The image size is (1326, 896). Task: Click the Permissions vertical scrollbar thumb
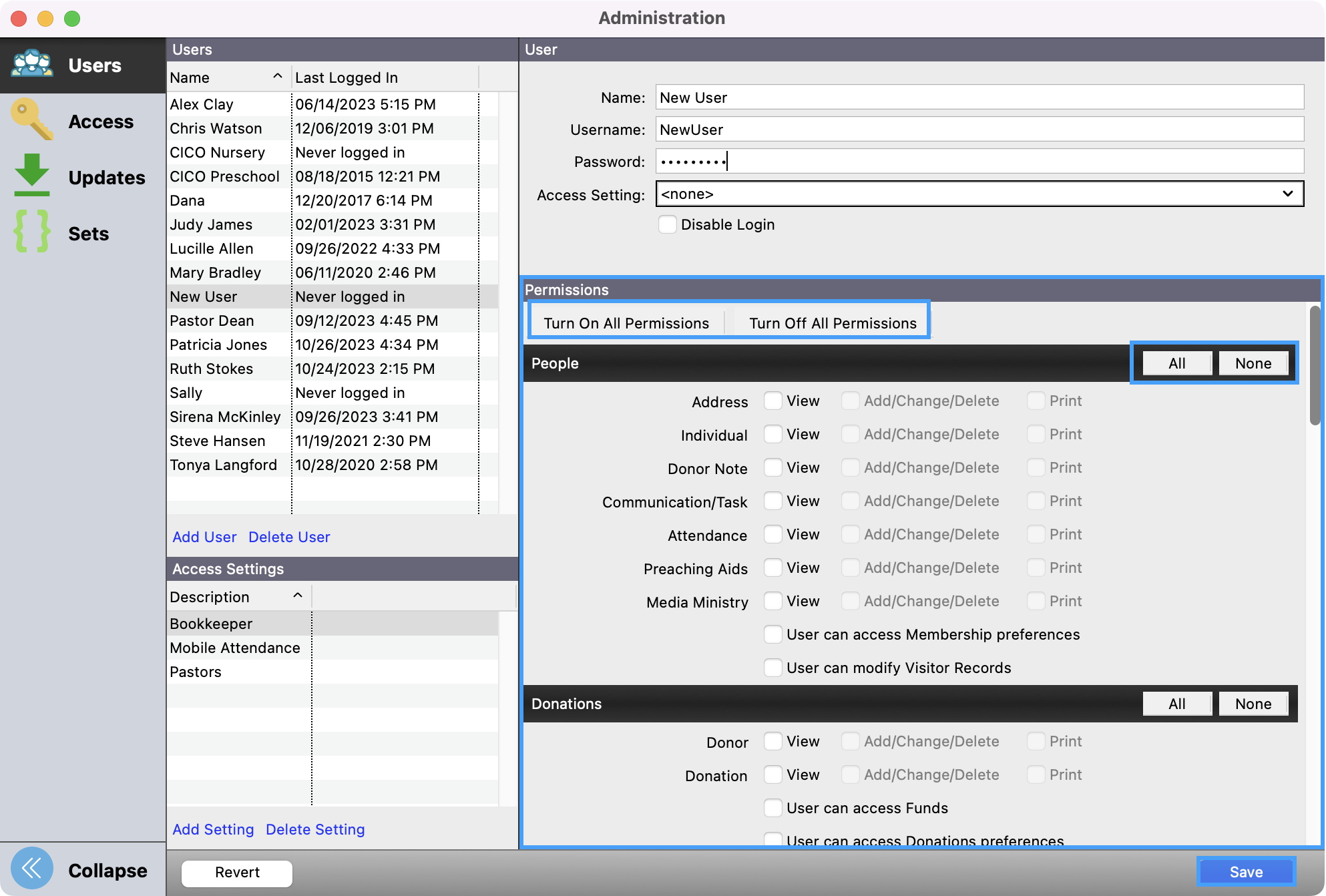click(x=1314, y=365)
